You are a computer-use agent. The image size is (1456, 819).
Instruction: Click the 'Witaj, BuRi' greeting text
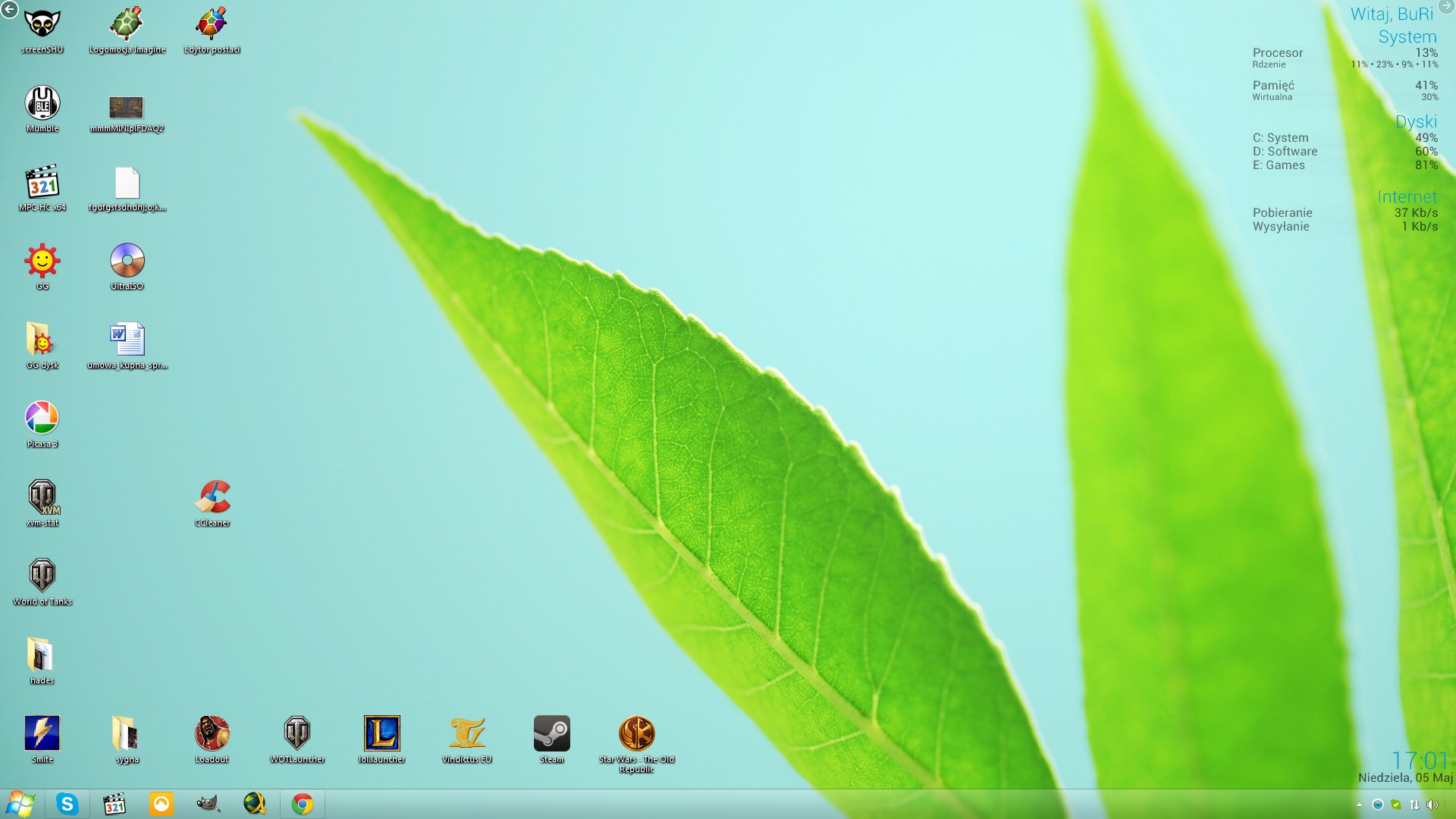click(1392, 14)
